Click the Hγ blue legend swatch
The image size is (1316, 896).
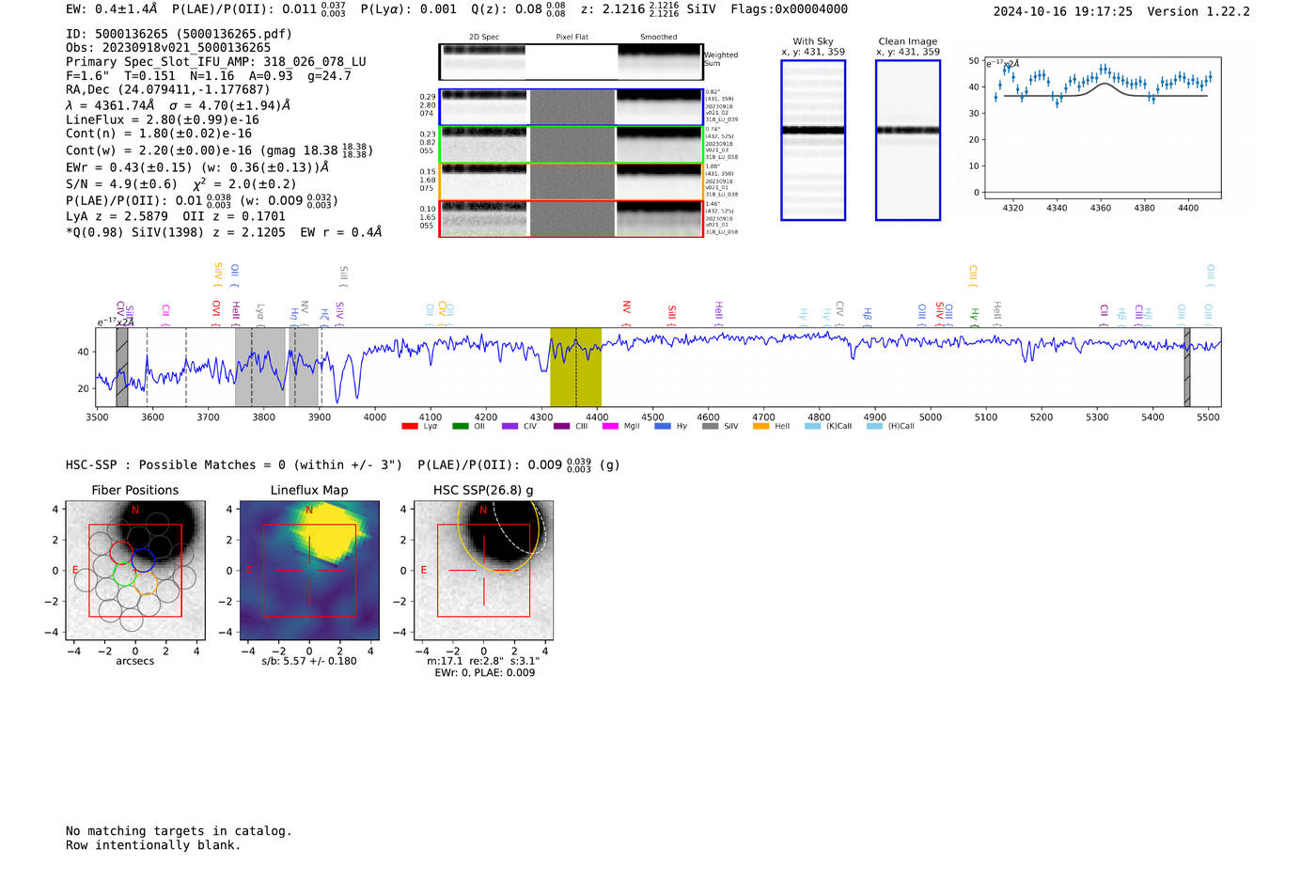663,426
